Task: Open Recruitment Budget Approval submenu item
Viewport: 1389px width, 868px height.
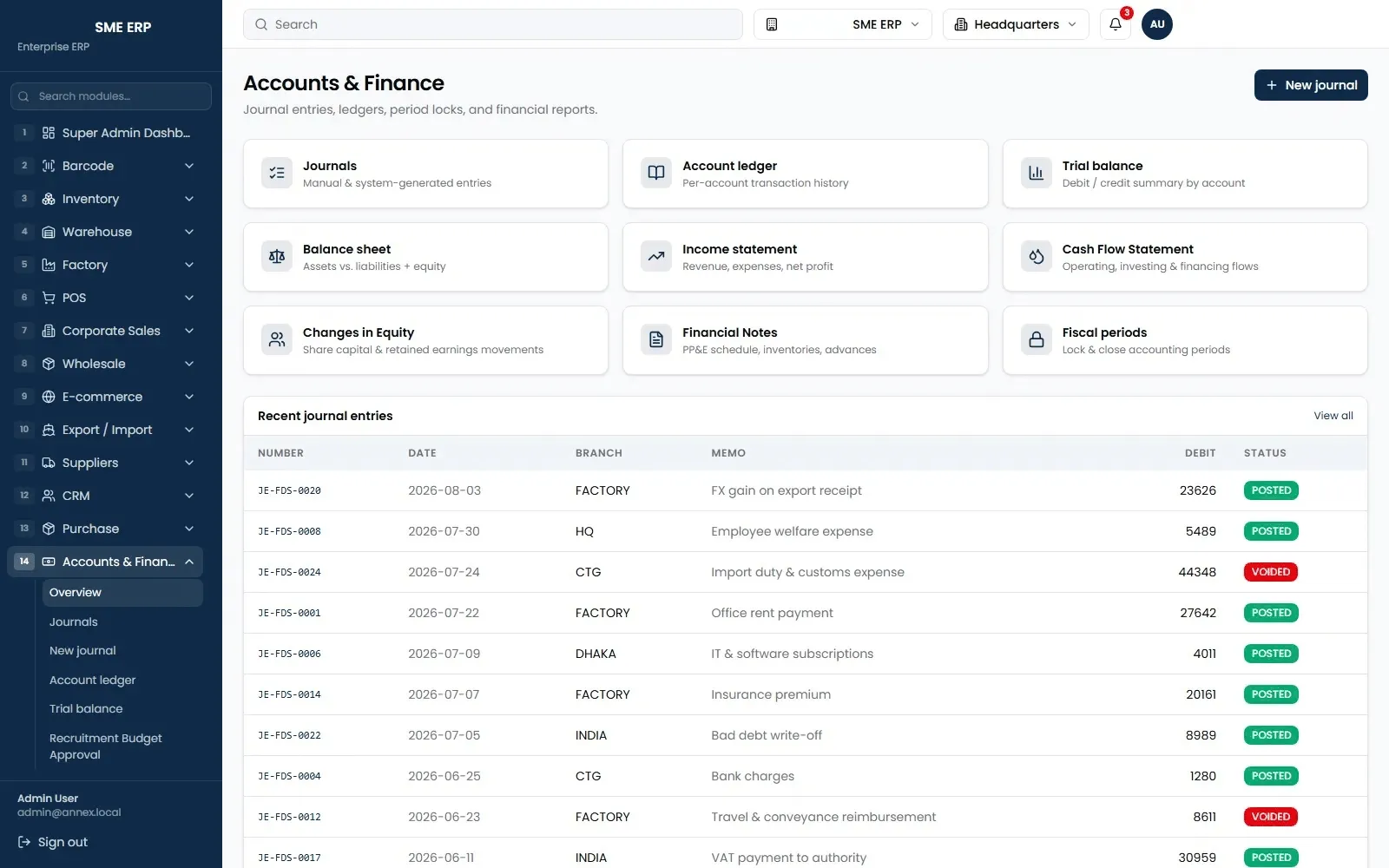Action: (122, 746)
